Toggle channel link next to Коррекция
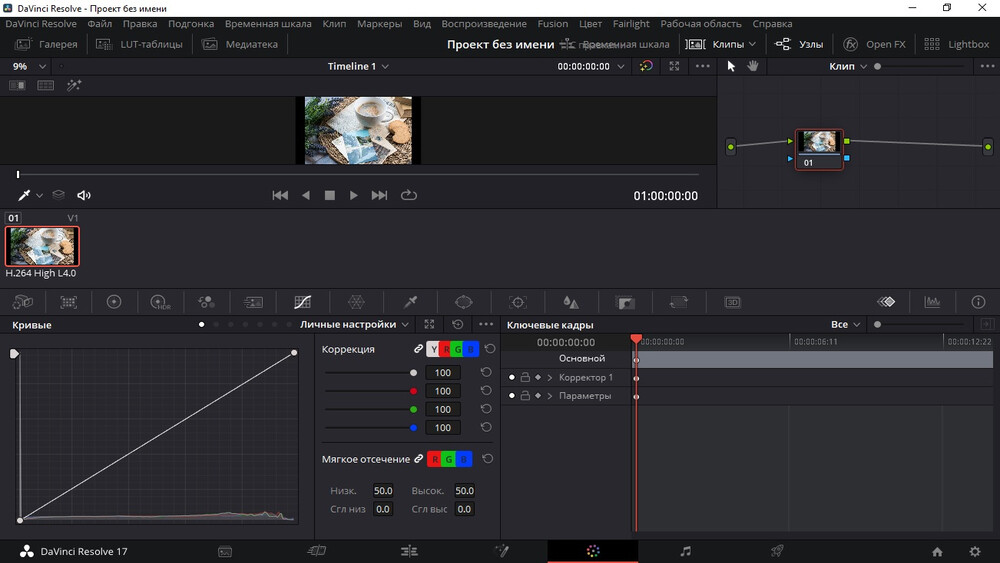Screen dimensions: 1000x563 coord(418,349)
